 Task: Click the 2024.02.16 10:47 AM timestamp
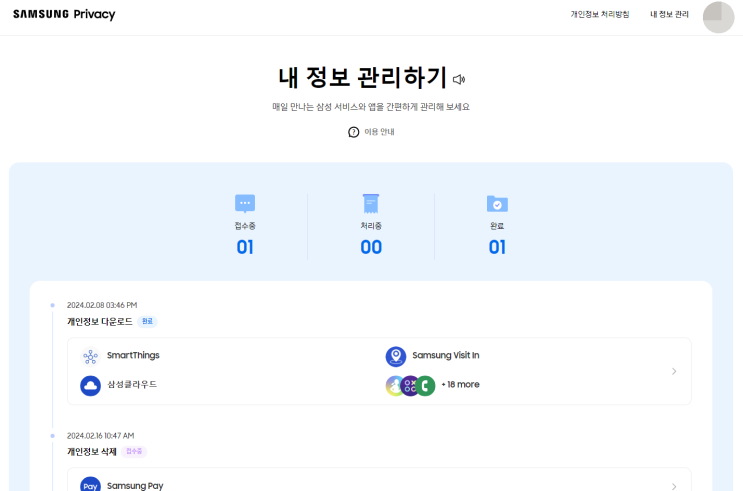(100, 436)
